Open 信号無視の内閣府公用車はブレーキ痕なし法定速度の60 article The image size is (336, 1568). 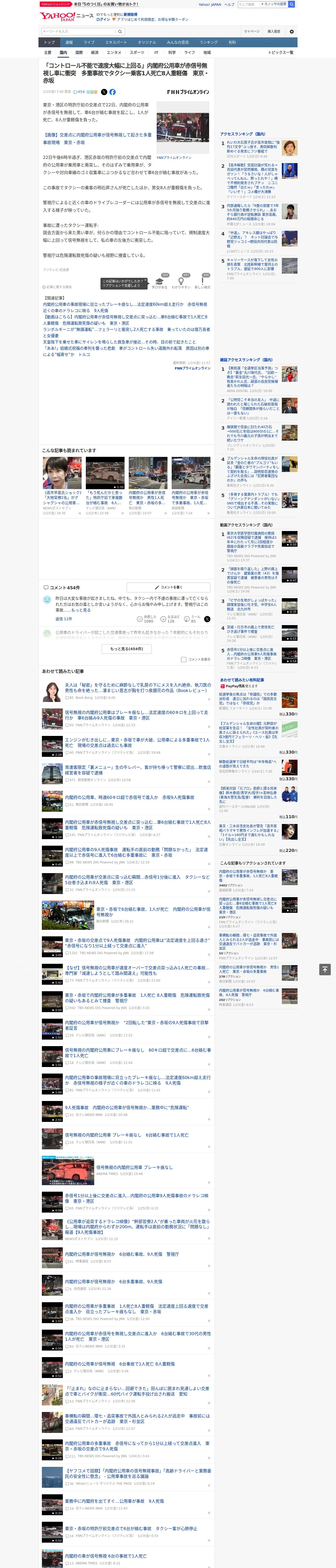[x=137, y=715]
